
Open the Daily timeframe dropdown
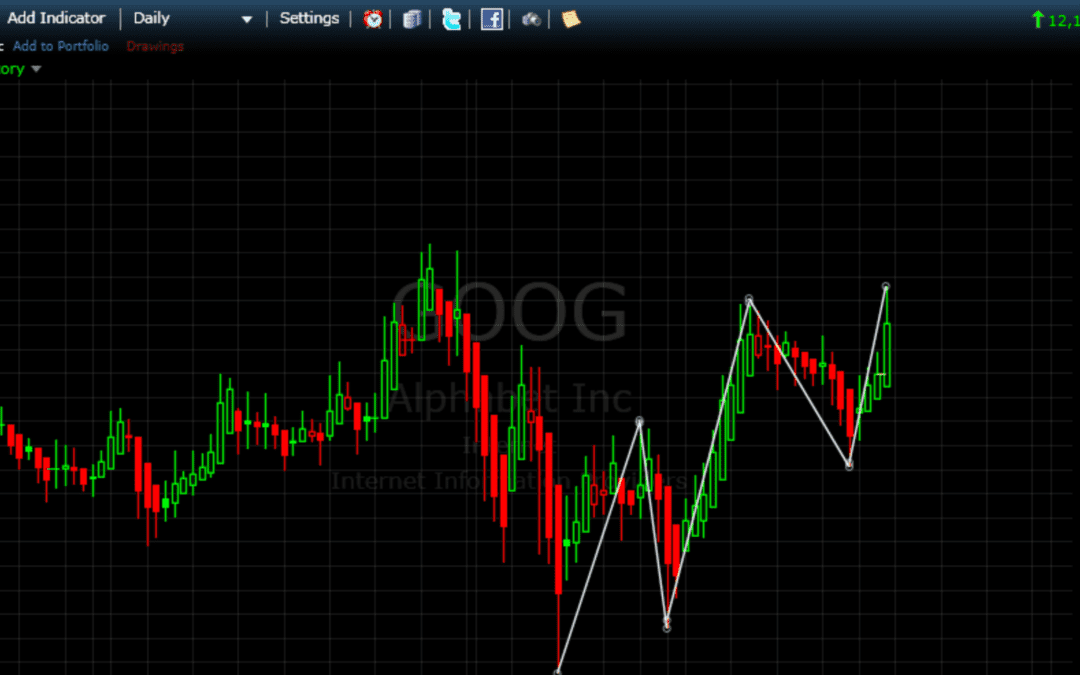point(193,19)
